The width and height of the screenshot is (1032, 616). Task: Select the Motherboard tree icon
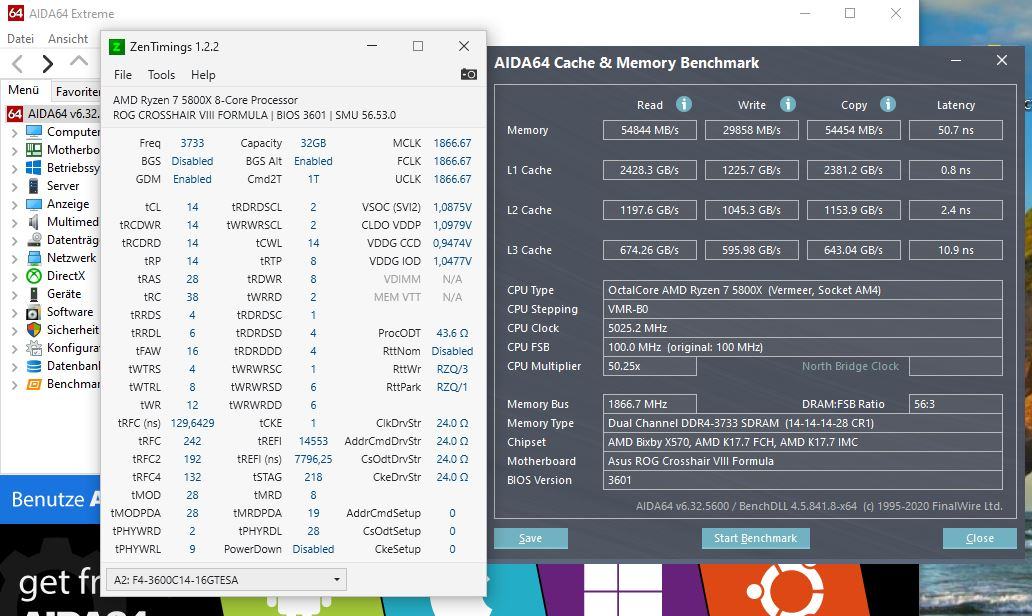tap(34, 149)
